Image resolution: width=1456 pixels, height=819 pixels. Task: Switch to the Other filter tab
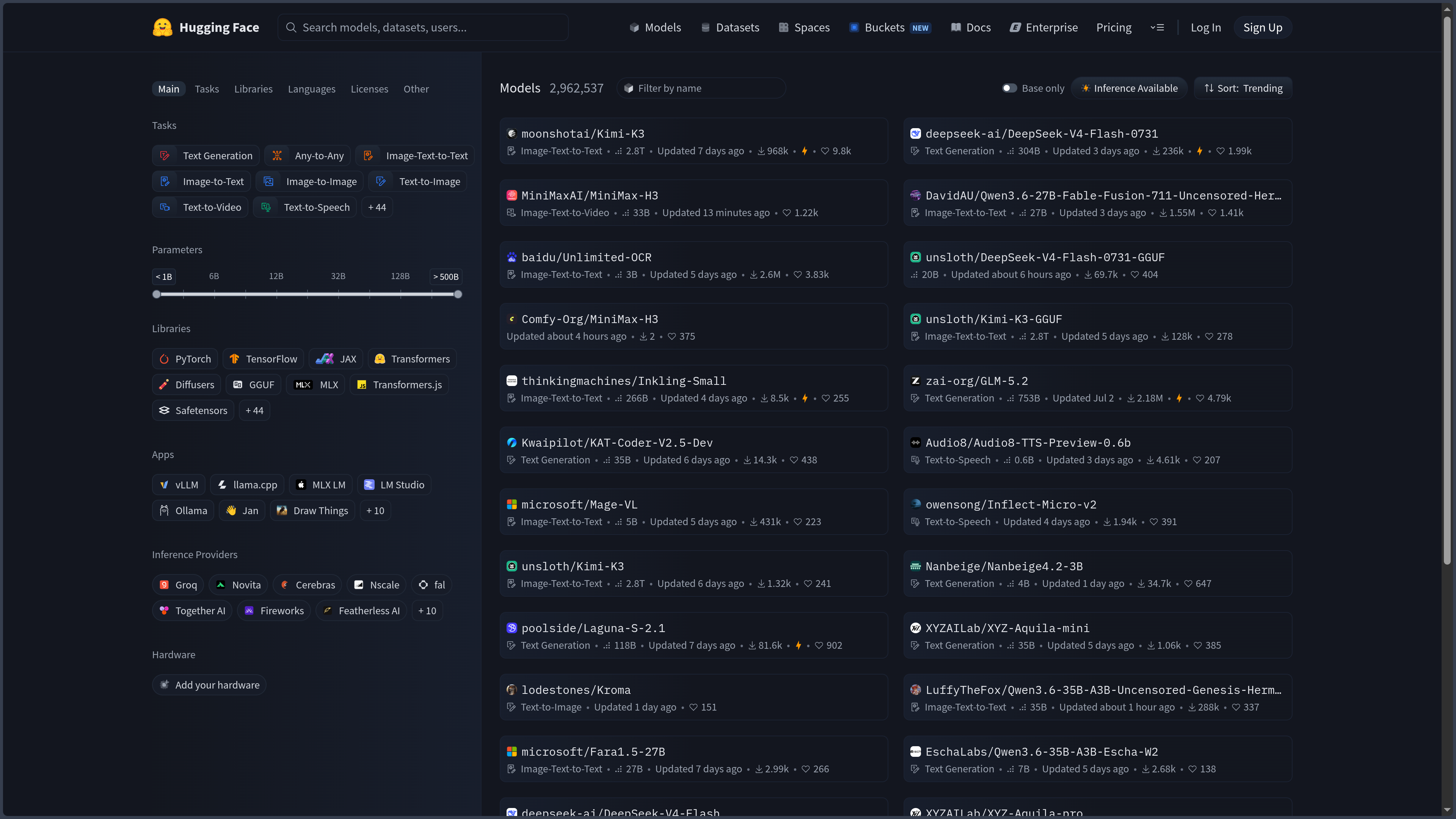coord(416,89)
